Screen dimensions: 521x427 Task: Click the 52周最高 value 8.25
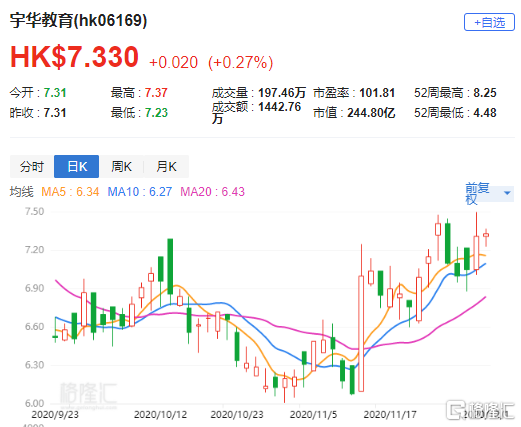[x=485, y=93]
